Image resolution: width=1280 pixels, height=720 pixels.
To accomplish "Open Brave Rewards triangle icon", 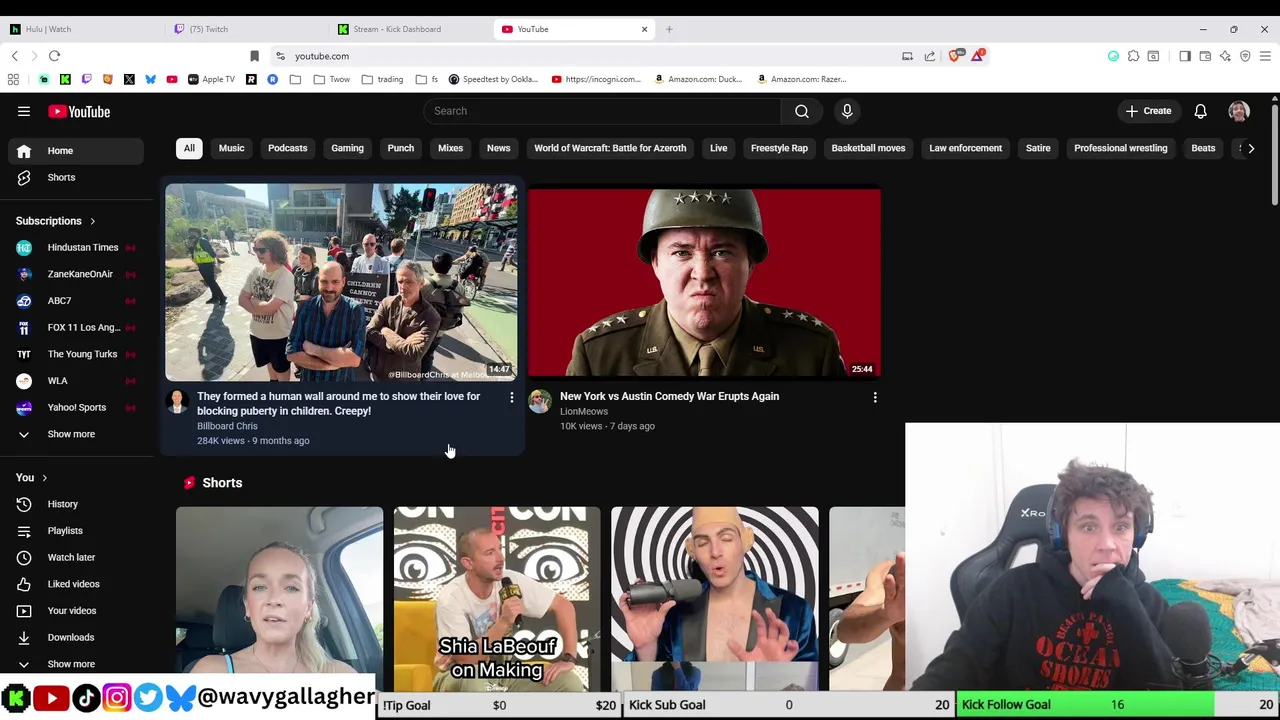I will tap(977, 56).
